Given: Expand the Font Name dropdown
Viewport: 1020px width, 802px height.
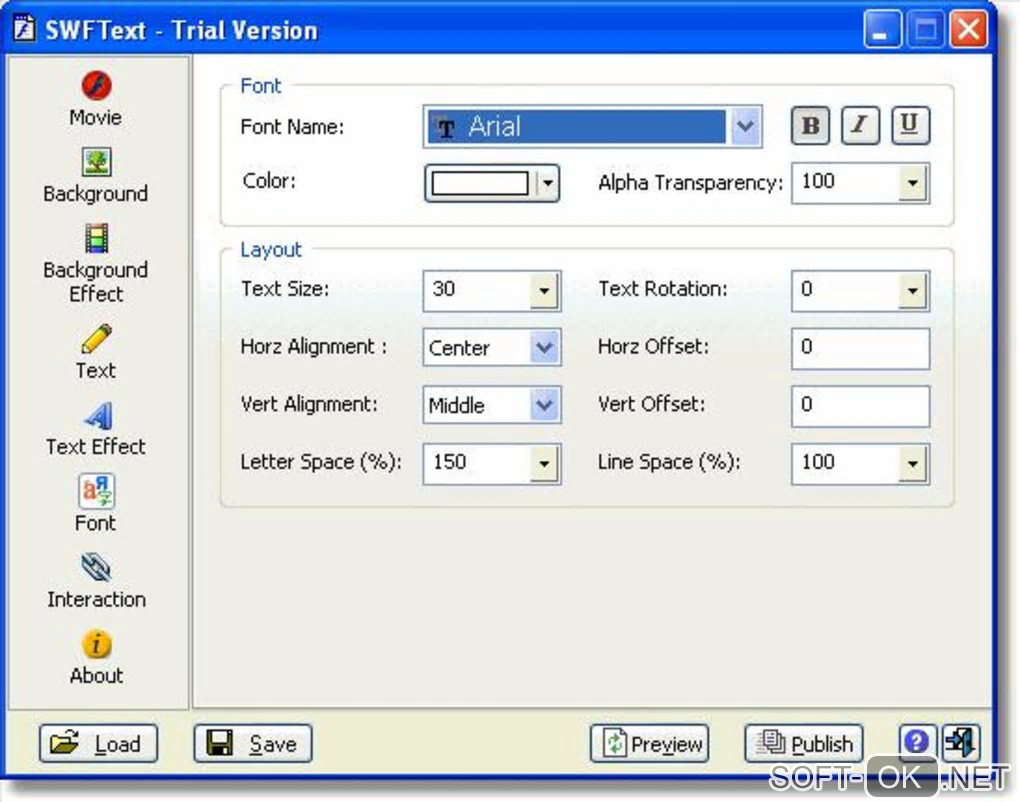Looking at the screenshot, I should (745, 126).
